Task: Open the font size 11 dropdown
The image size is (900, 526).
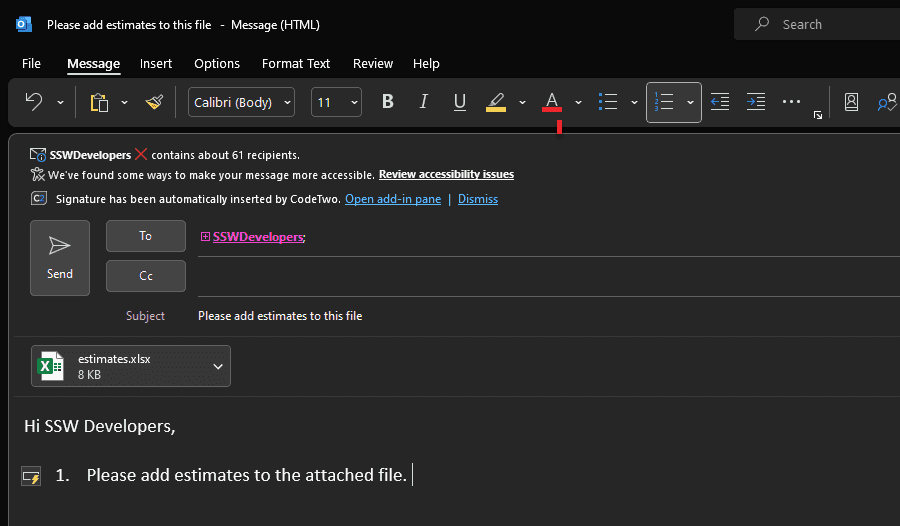Action: click(x=336, y=102)
